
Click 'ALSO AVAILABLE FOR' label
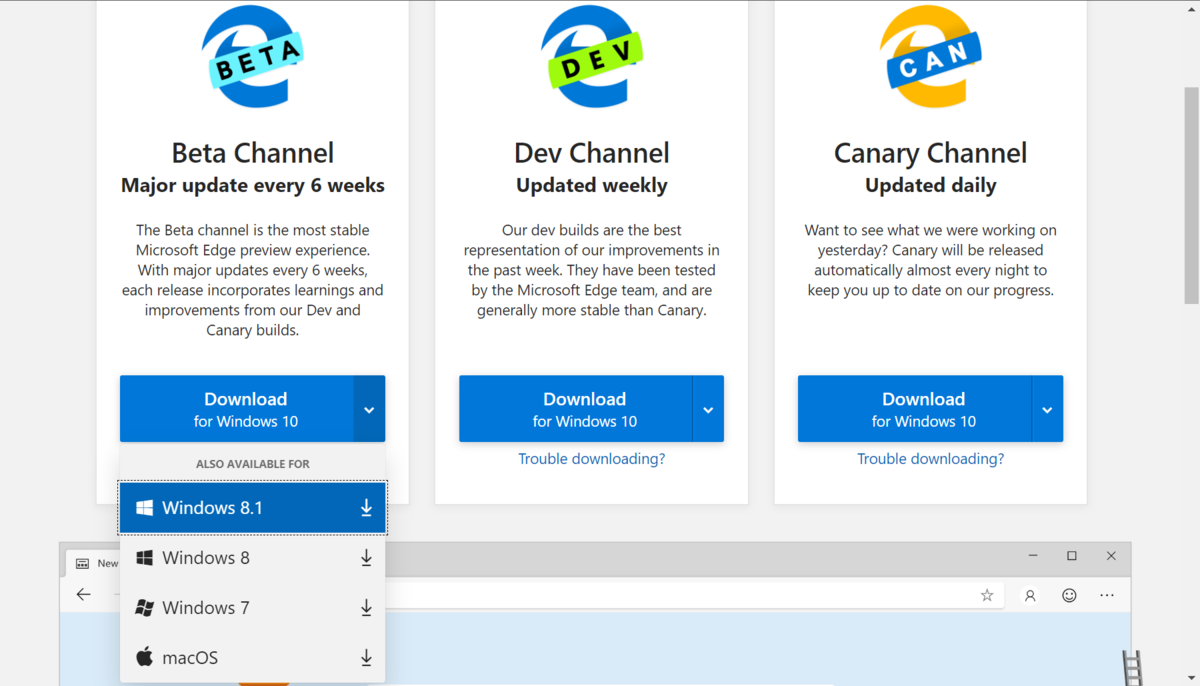252,464
